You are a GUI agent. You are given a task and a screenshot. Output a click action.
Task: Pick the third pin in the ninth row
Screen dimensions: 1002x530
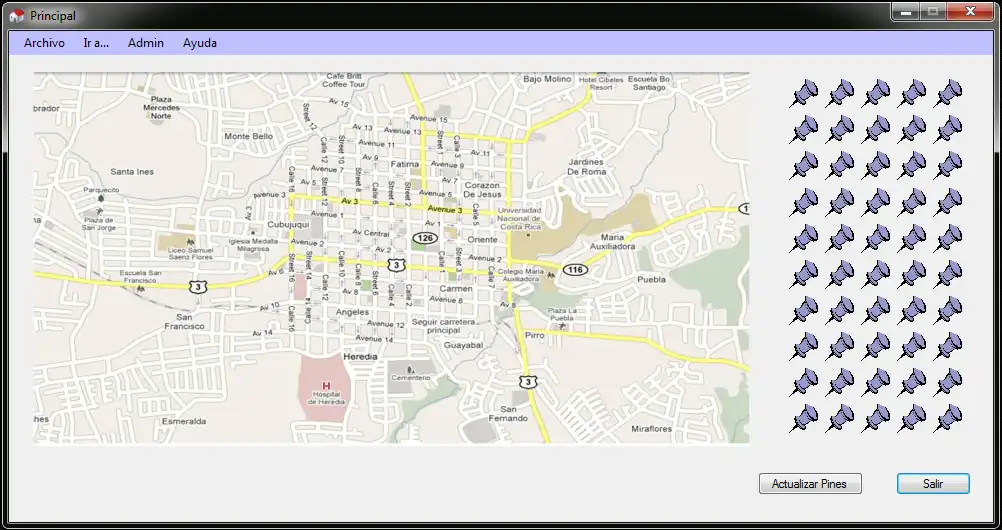(x=876, y=382)
